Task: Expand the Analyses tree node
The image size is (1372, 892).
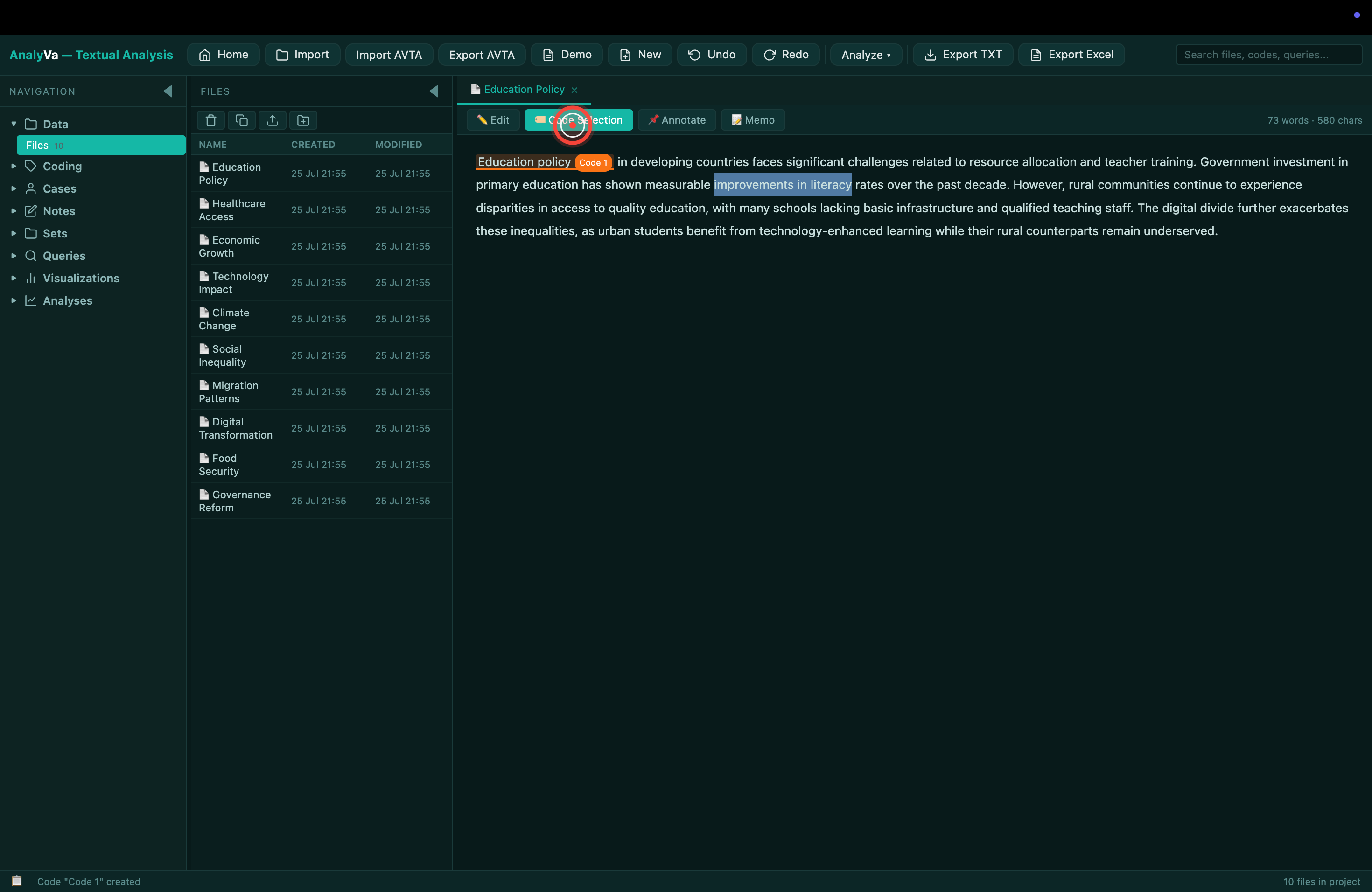Action: click(x=14, y=301)
